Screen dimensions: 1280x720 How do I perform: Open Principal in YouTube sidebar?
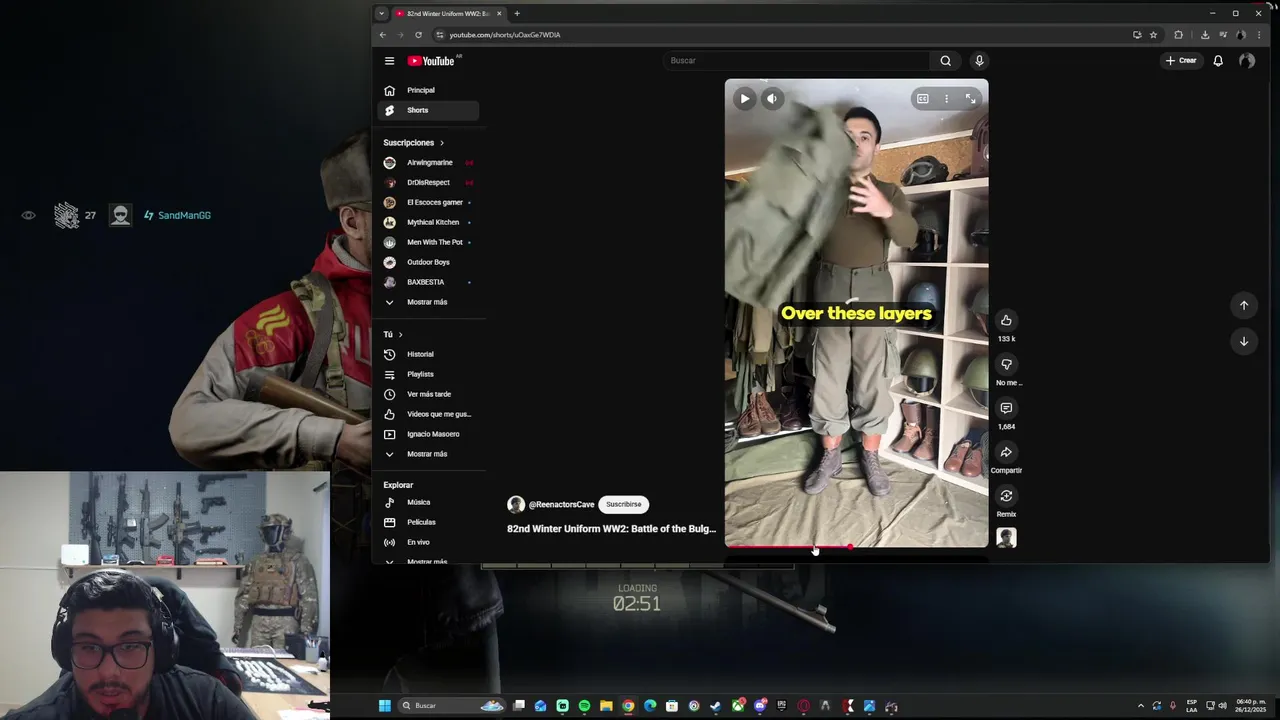click(x=429, y=90)
